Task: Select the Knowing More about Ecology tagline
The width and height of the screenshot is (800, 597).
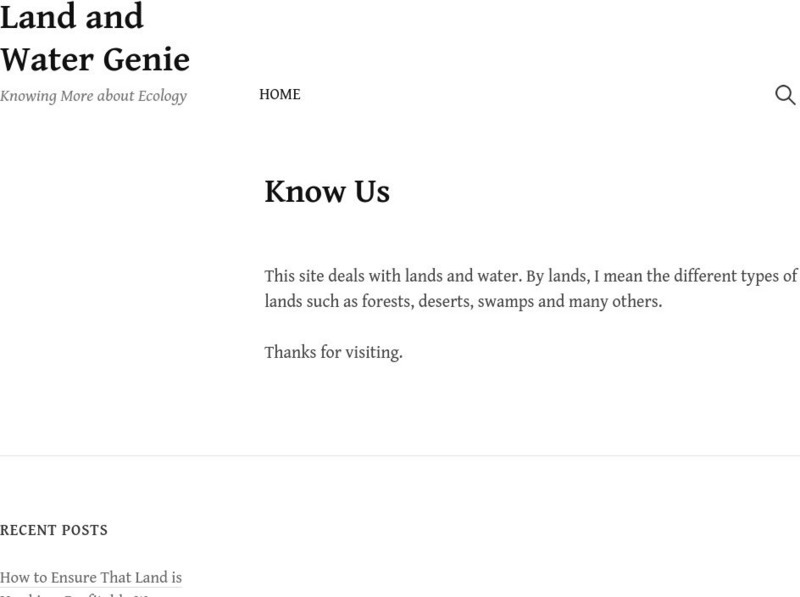Action: (94, 96)
